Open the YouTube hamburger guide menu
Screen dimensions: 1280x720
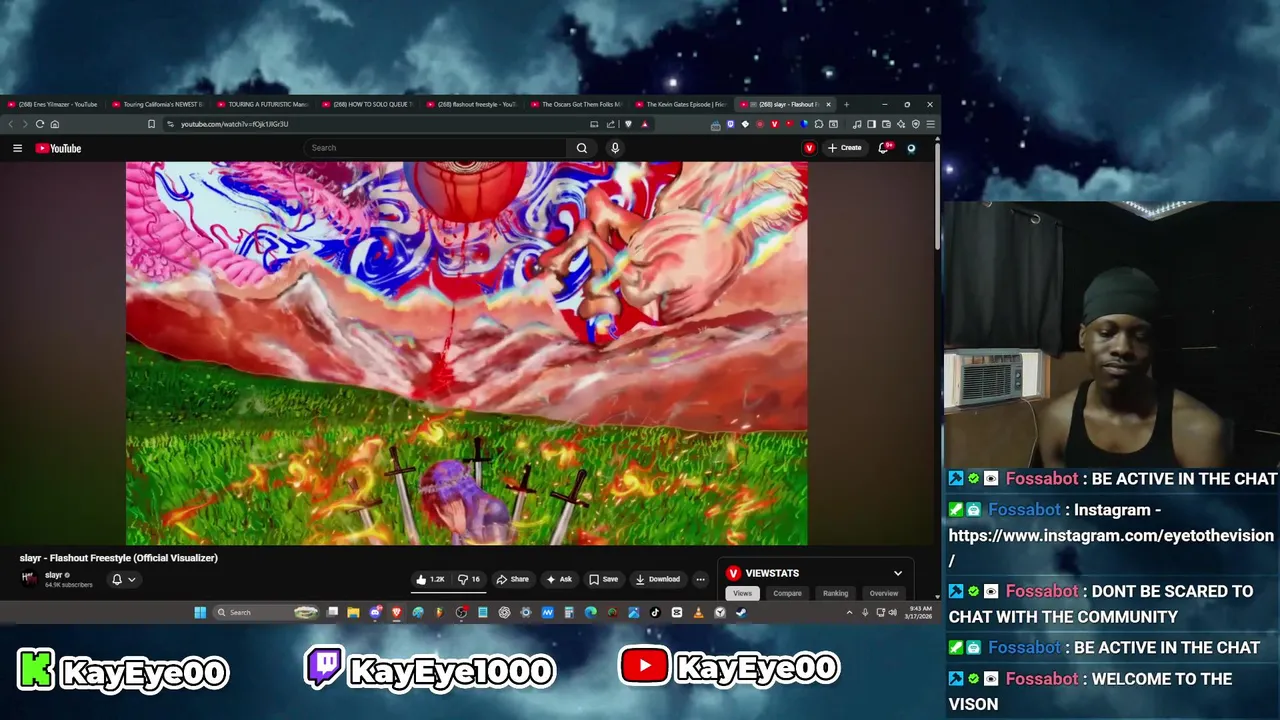[17, 148]
